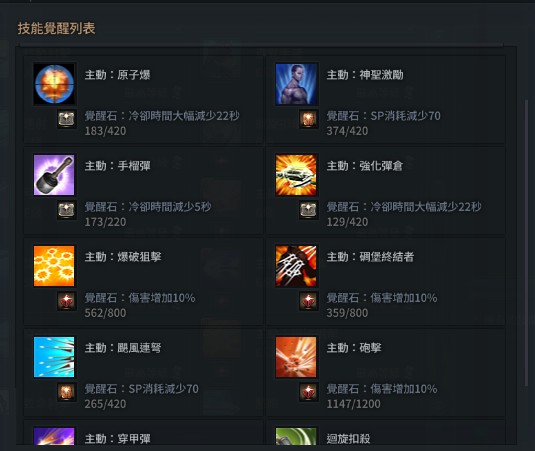This screenshot has height=451, width=535.
Task: Click the awakening stone icon under 原子爆
Action: [67, 119]
